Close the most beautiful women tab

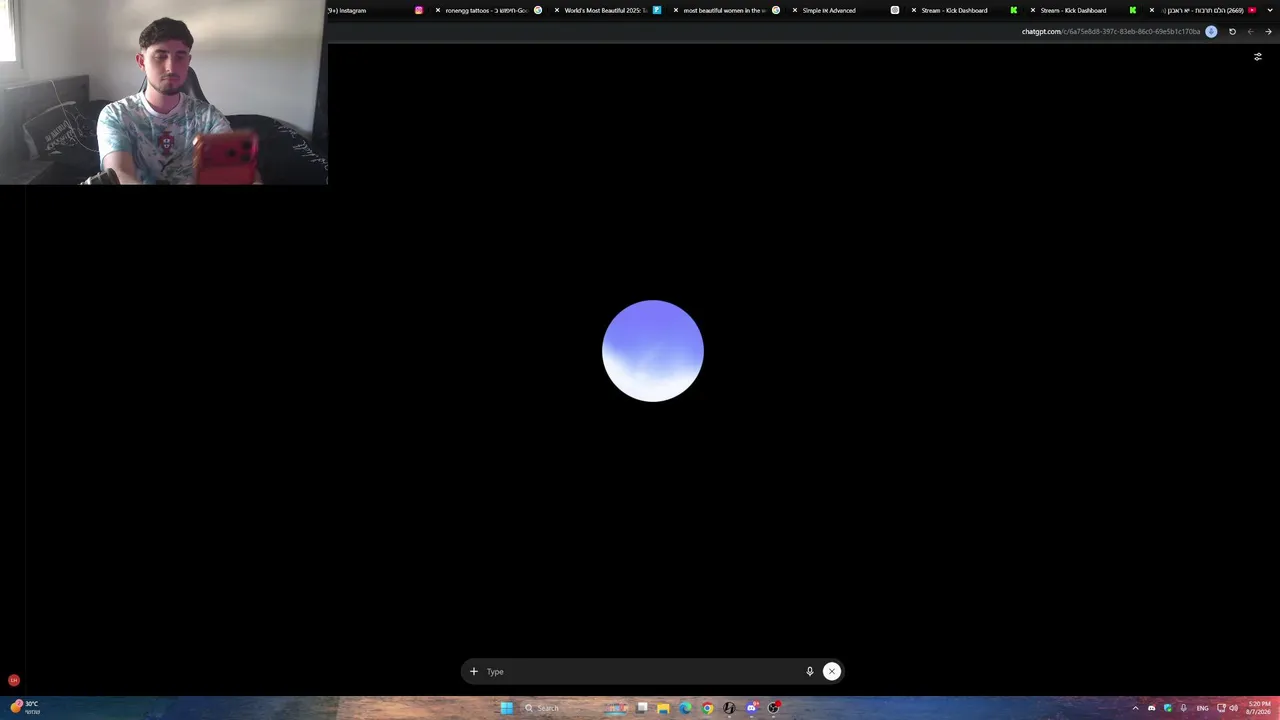[676, 10]
